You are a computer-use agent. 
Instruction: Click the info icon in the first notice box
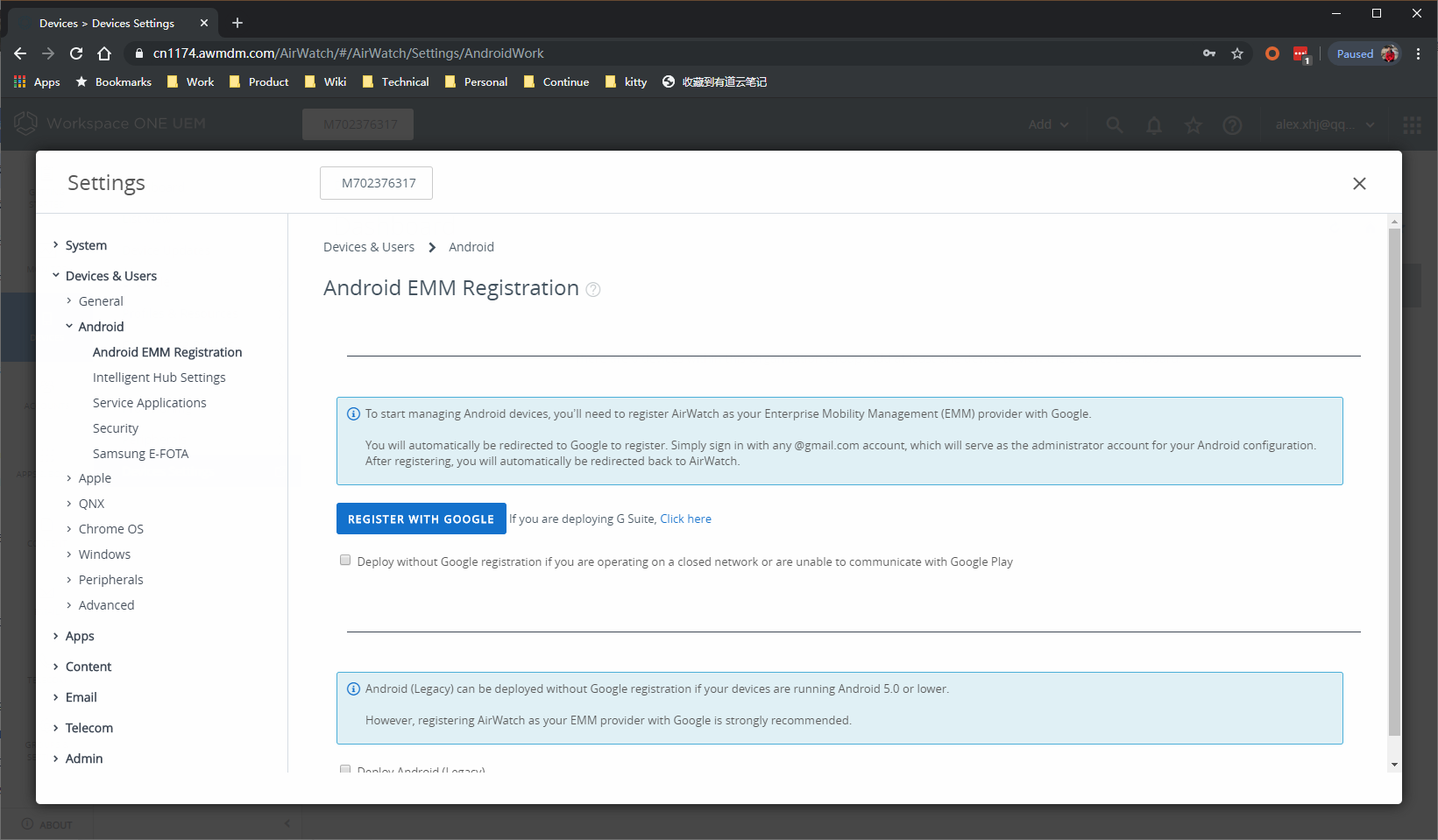click(353, 413)
